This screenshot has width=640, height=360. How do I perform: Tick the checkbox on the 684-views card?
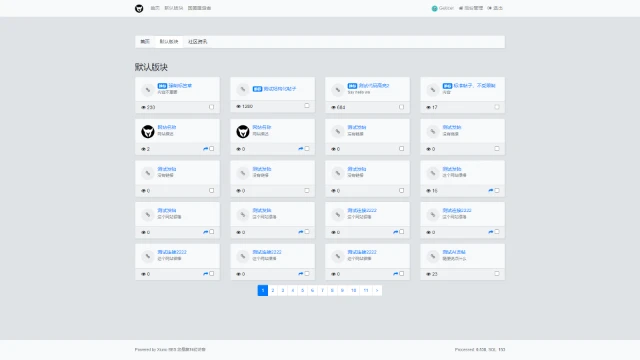402,107
